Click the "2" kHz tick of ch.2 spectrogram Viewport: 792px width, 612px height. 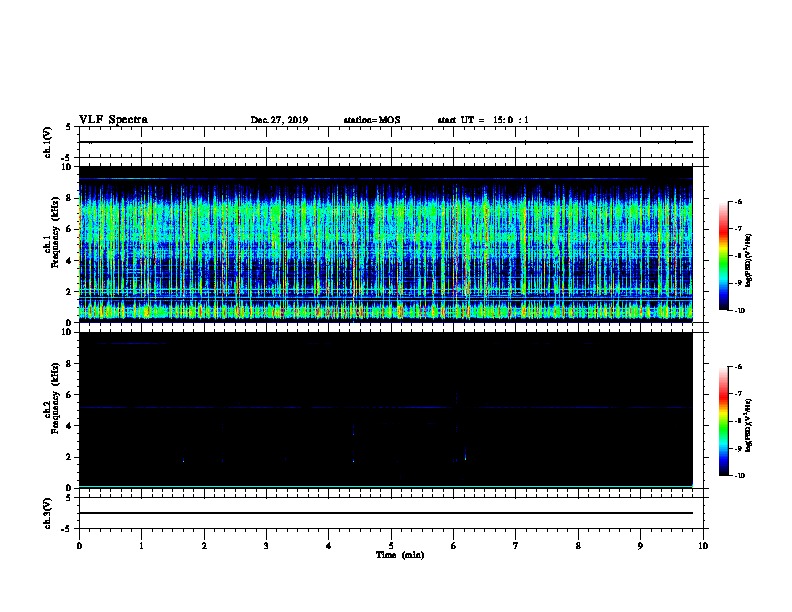coord(70,457)
